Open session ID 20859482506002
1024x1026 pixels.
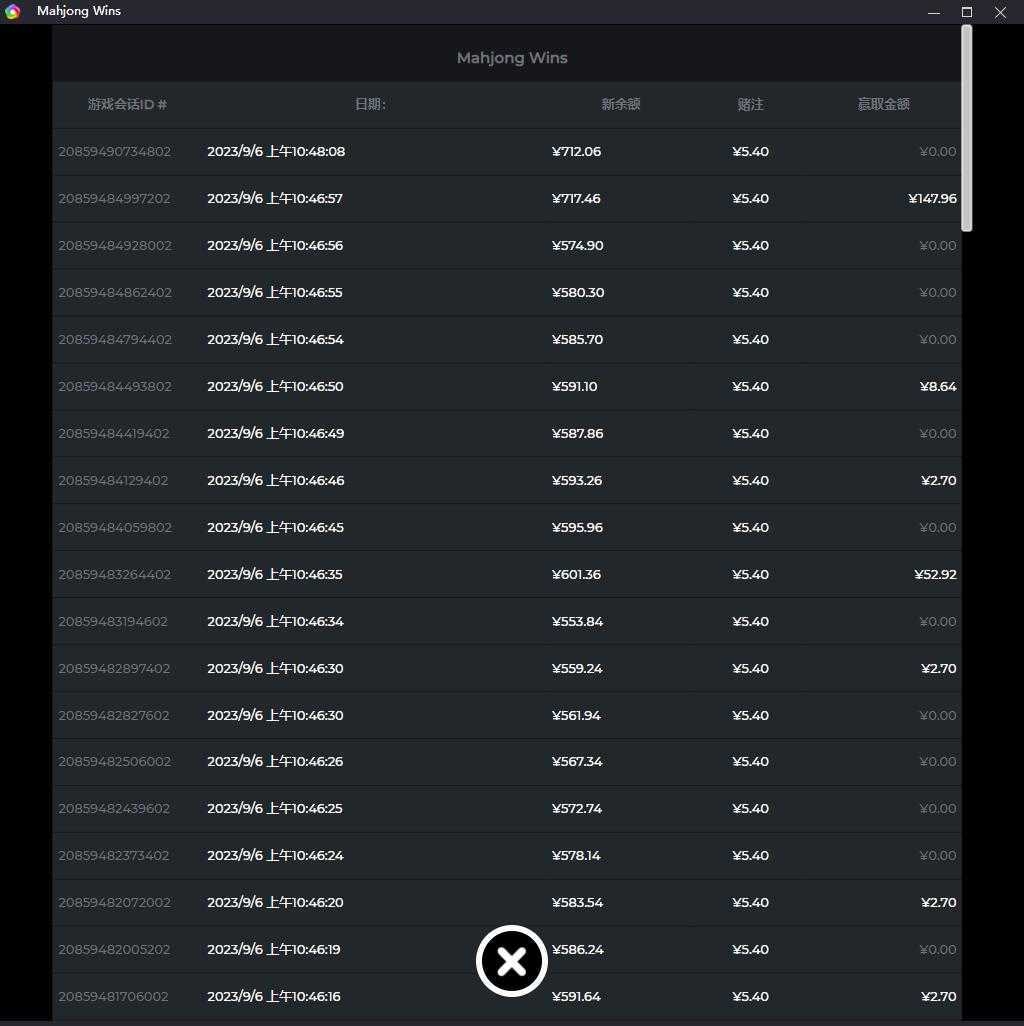click(x=115, y=762)
